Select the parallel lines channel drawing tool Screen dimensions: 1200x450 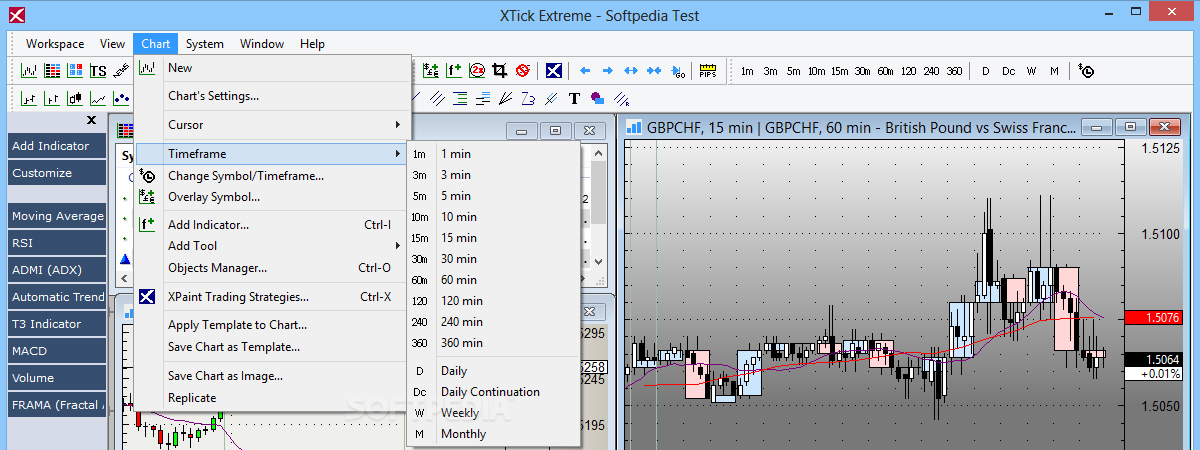click(437, 98)
